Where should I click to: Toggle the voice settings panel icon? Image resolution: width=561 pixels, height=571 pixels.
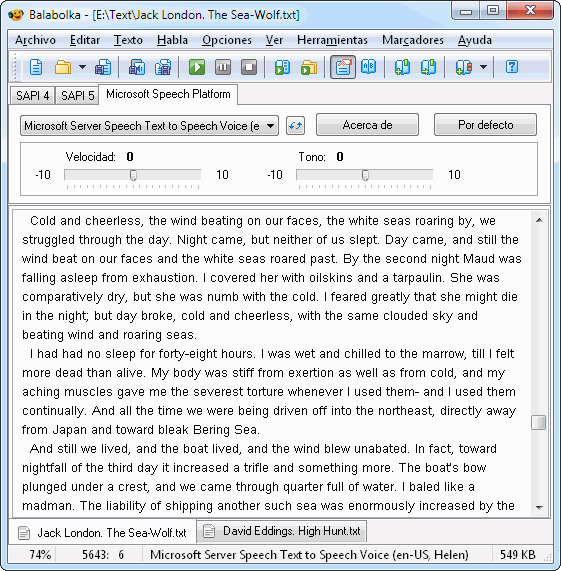tap(343, 67)
